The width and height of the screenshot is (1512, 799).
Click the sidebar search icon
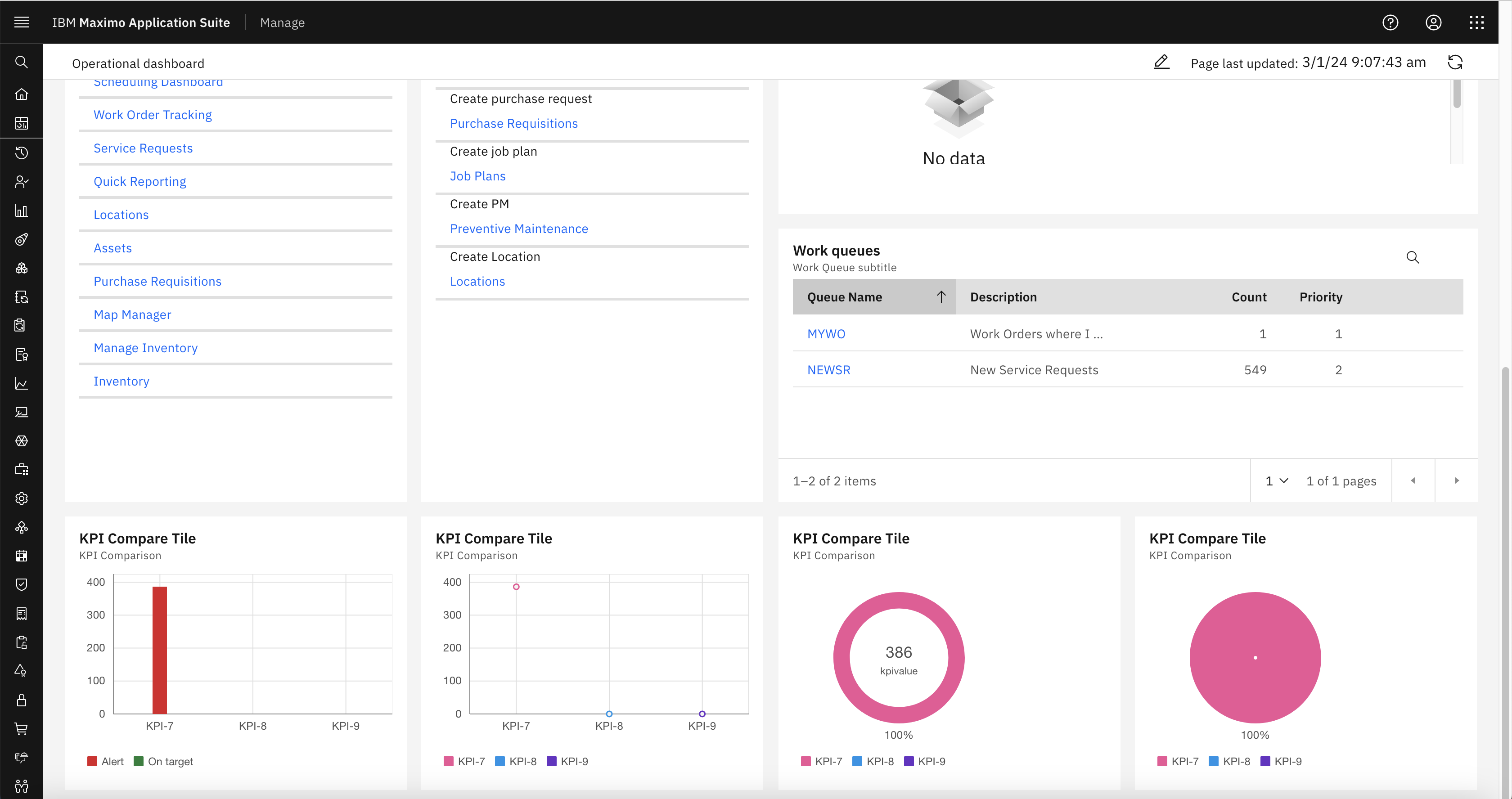coord(22,62)
